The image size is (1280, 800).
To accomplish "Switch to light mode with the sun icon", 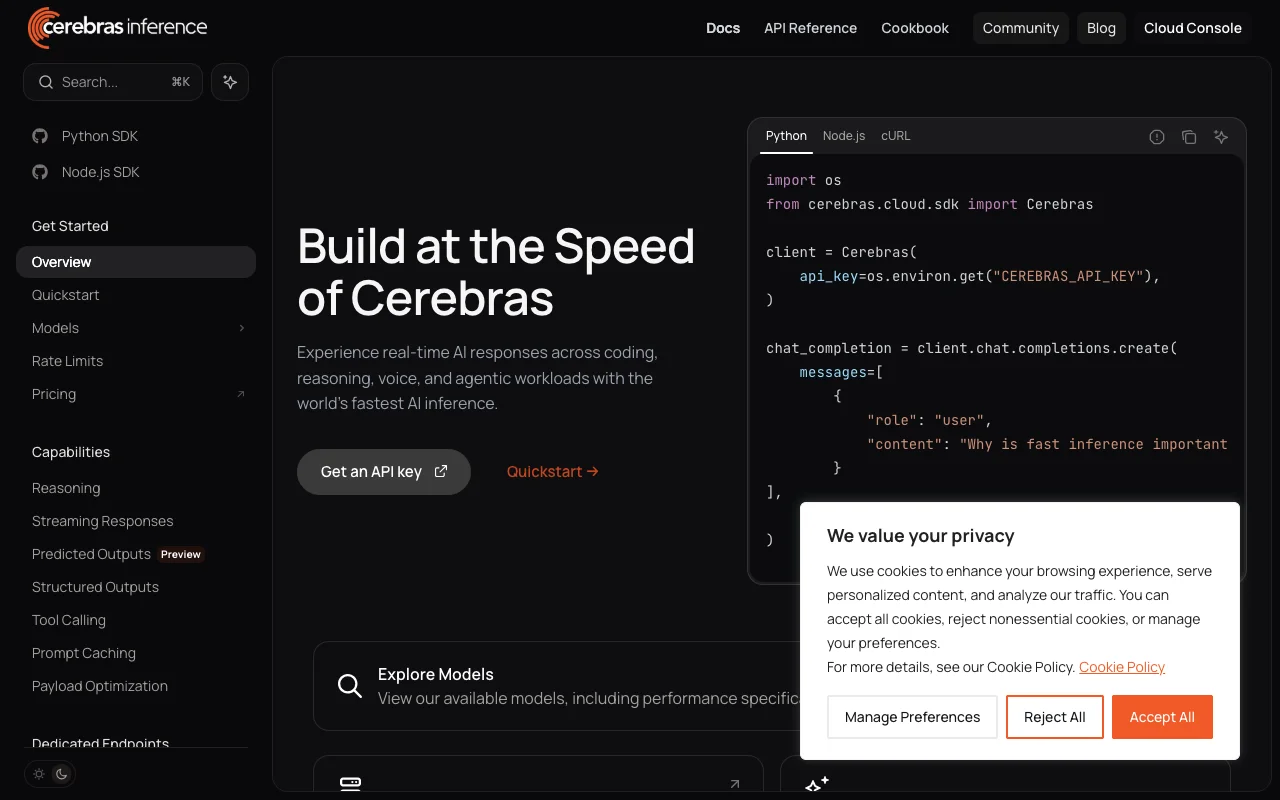I will click(39, 774).
